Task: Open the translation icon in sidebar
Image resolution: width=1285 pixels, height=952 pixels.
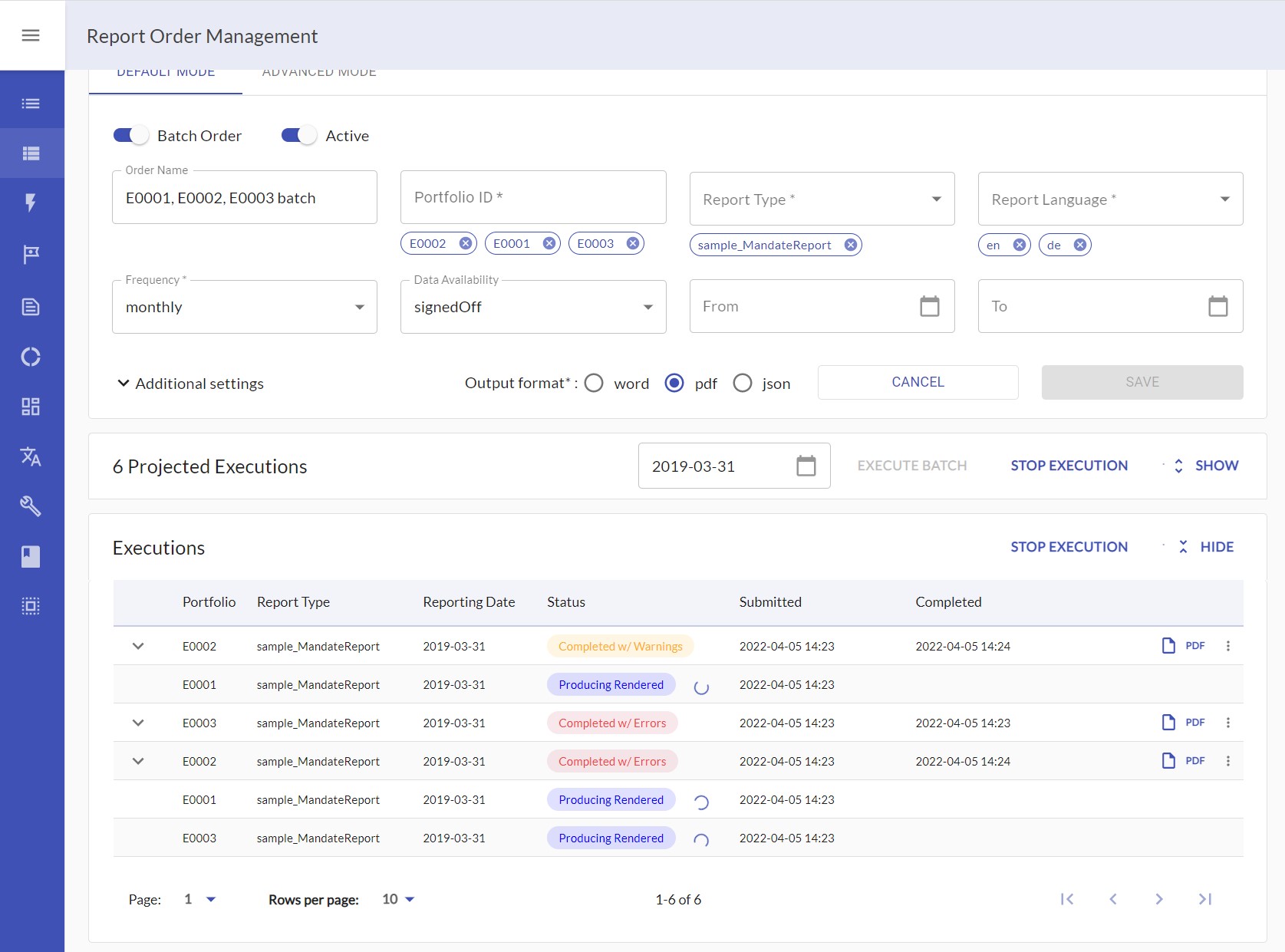Action: click(x=31, y=456)
